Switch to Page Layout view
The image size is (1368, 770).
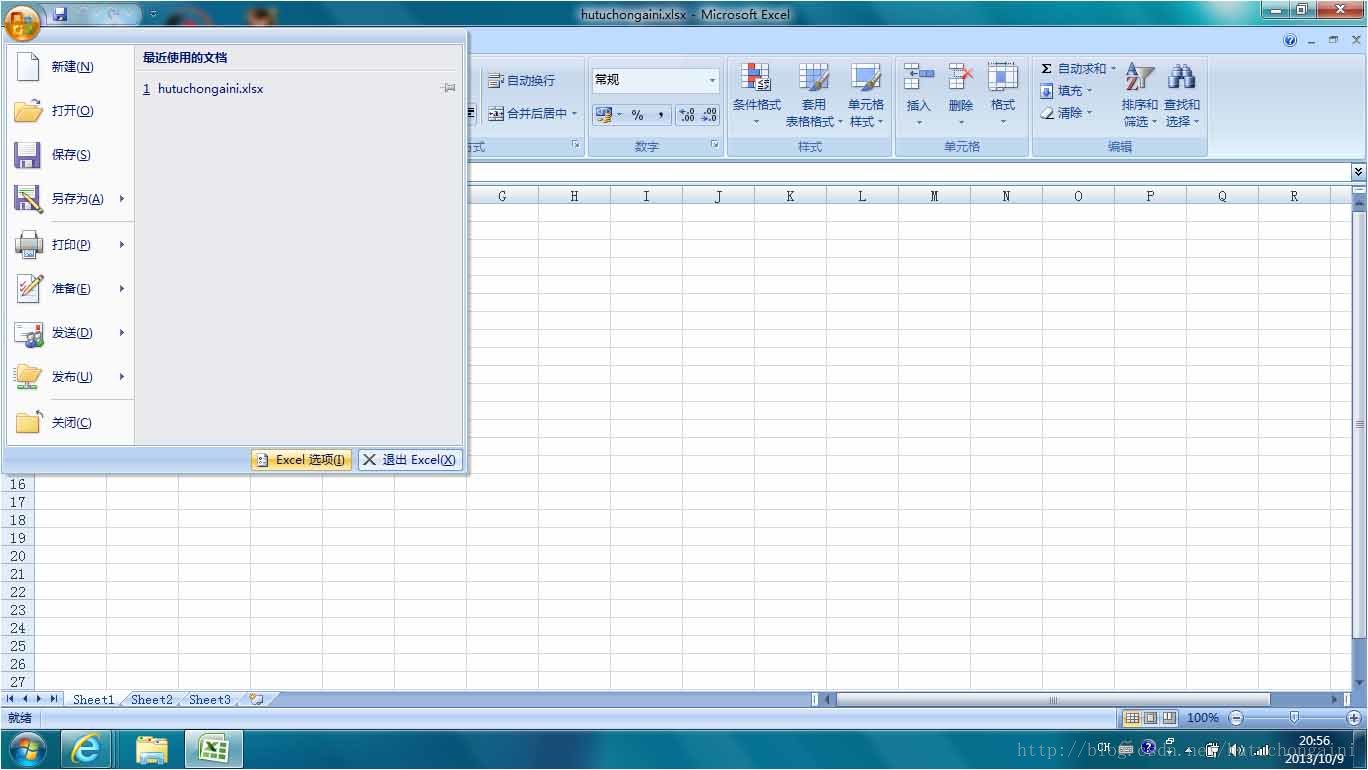click(x=1150, y=718)
